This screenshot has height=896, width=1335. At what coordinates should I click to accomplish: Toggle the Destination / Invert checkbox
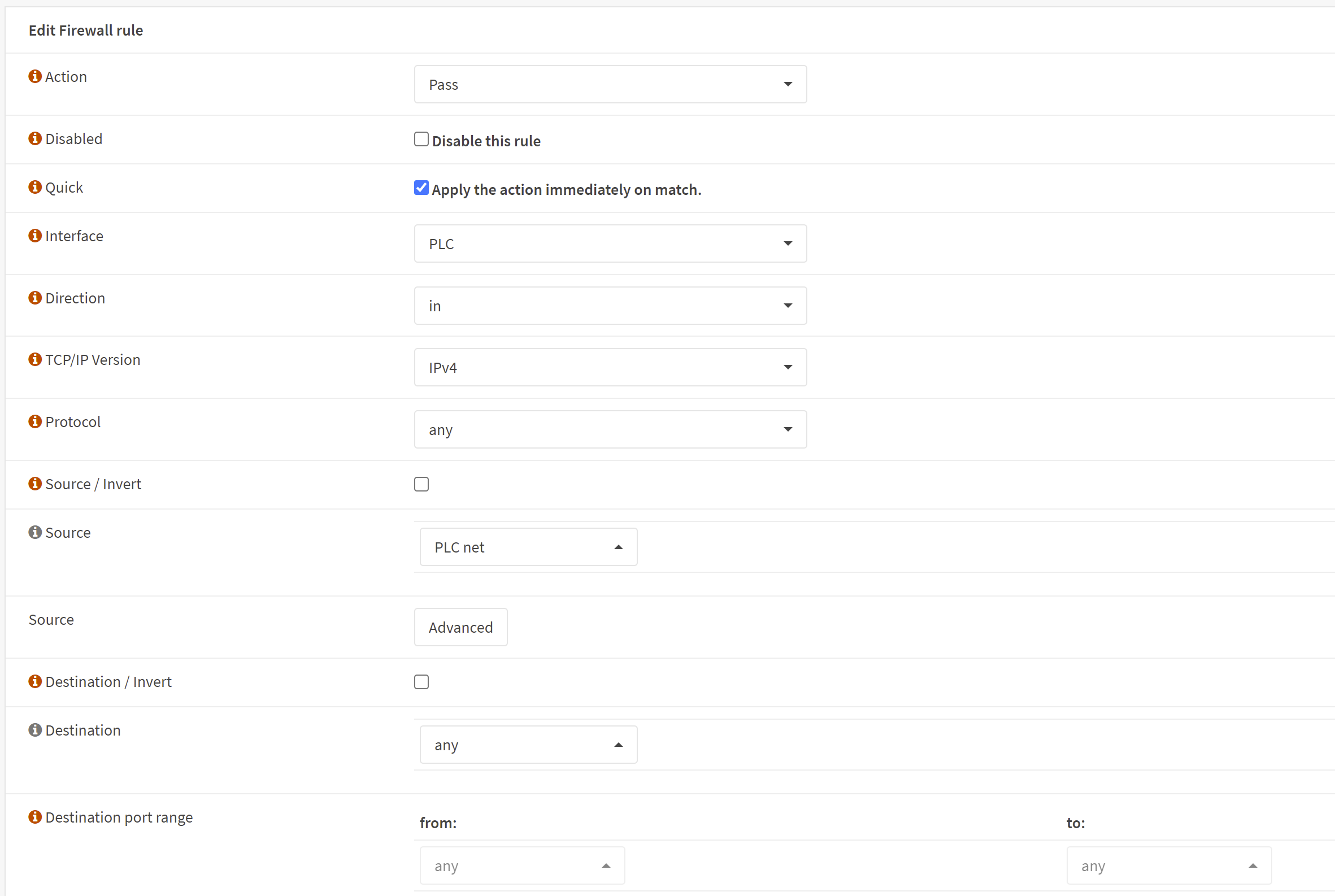(x=421, y=682)
